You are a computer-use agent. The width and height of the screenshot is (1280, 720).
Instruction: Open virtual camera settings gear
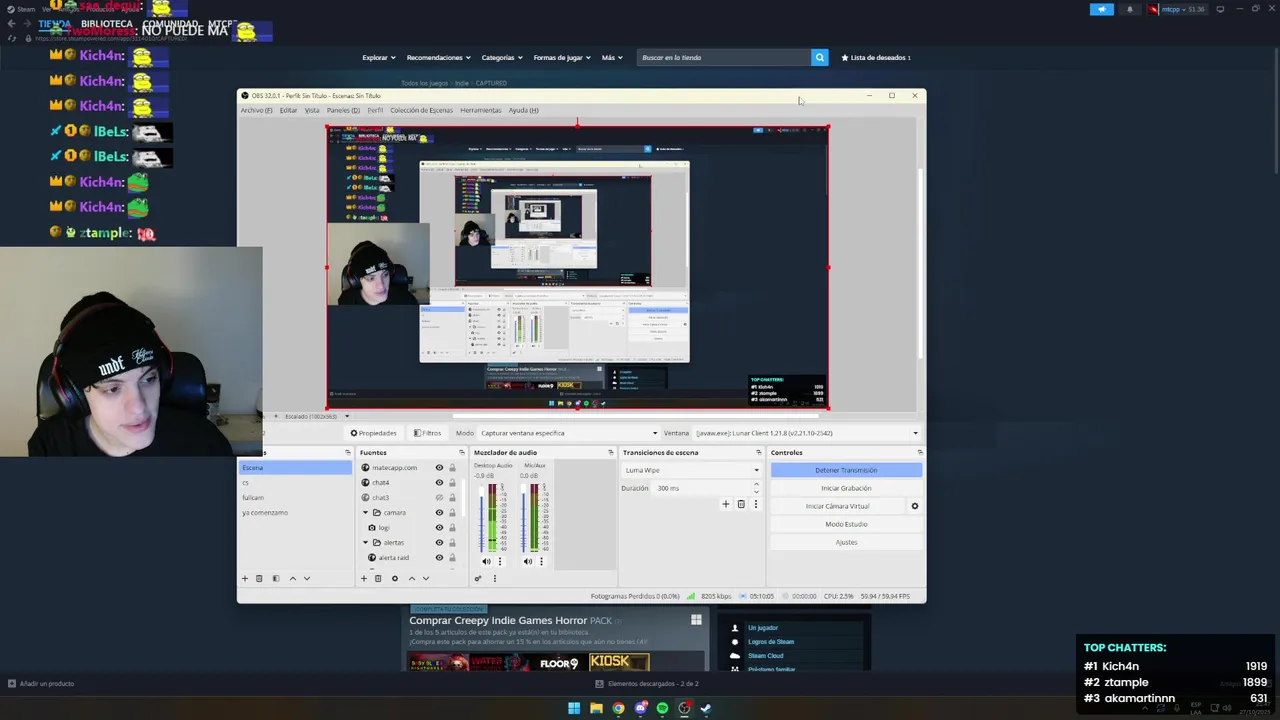(914, 506)
